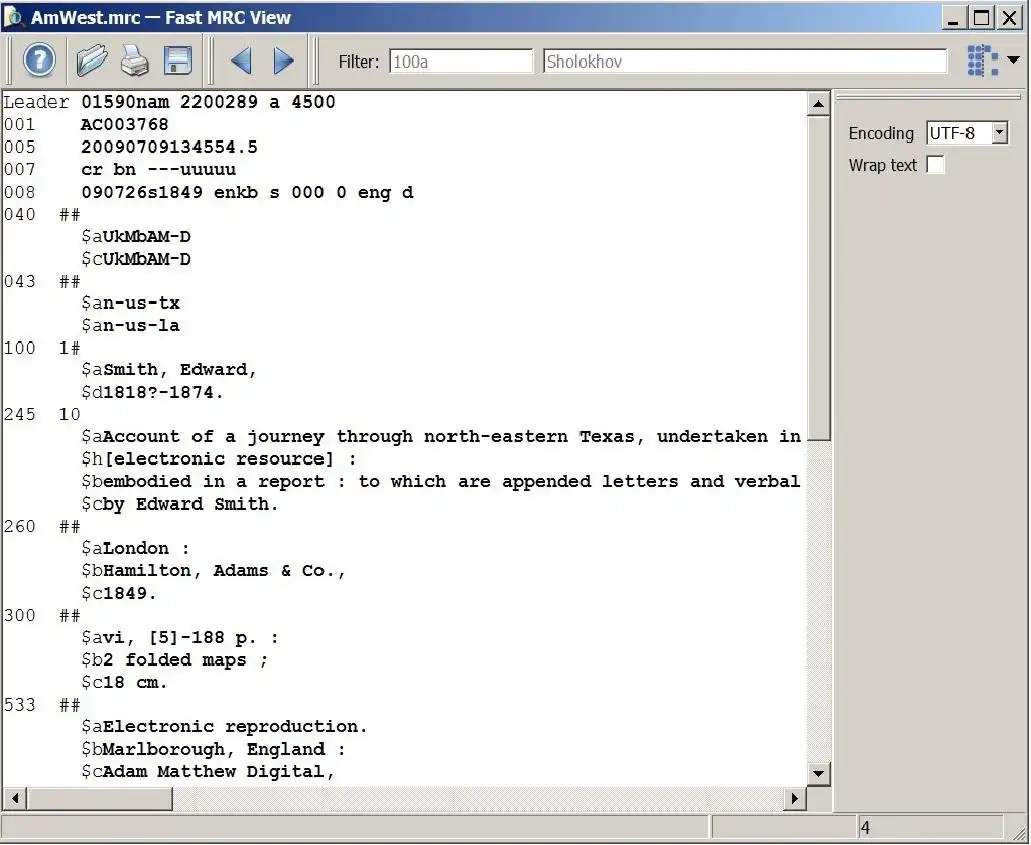Click the horizontal scrollbar left arrow
Screen dimensions: 1031x845
14,798
